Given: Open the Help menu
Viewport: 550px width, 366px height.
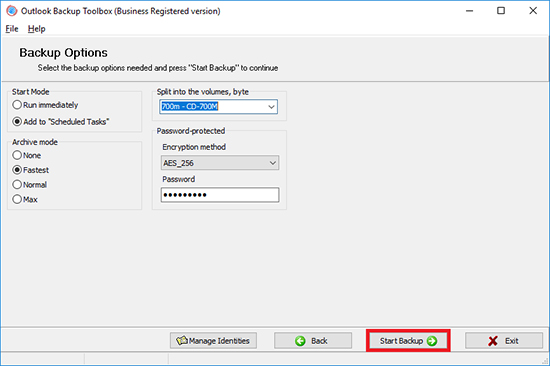Looking at the screenshot, I should pos(36,29).
